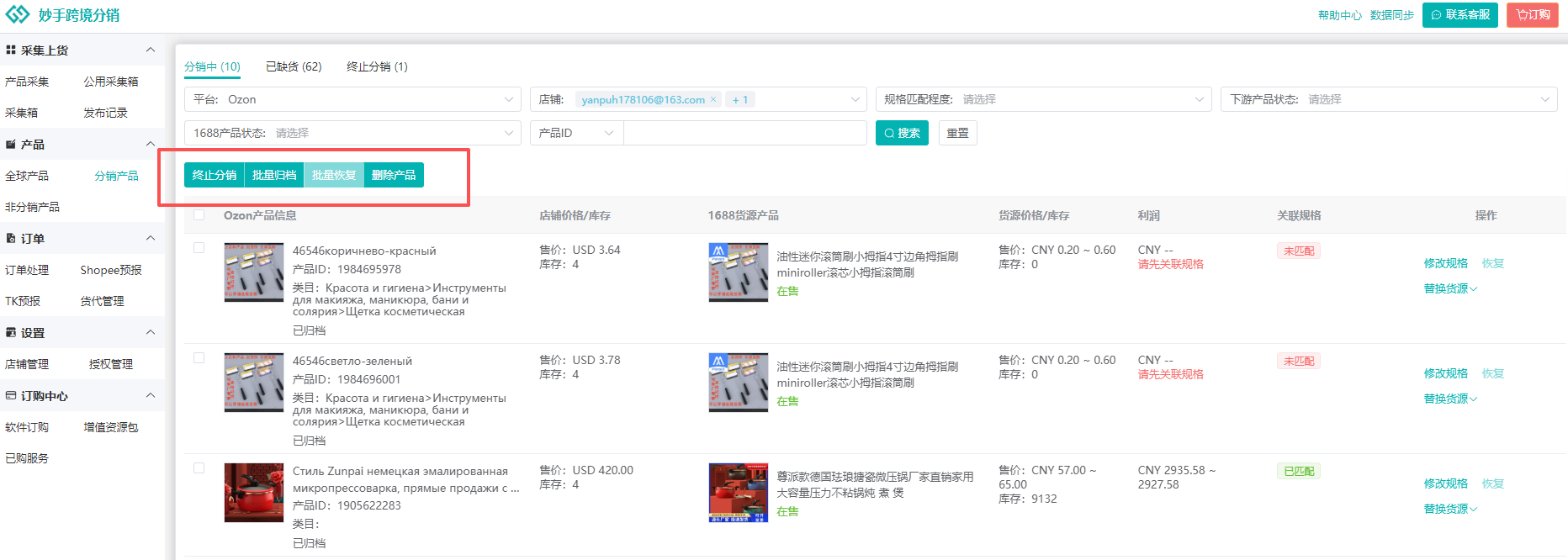This screenshot has width=1568, height=560.
Task: Click the 采集上货 grid icon in sidebar
Action: point(11,50)
